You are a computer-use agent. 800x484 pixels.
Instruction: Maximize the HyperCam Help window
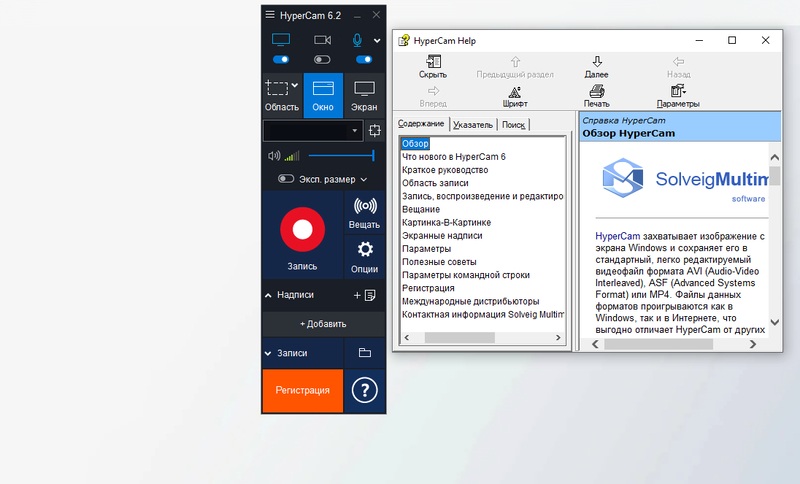[x=732, y=40]
